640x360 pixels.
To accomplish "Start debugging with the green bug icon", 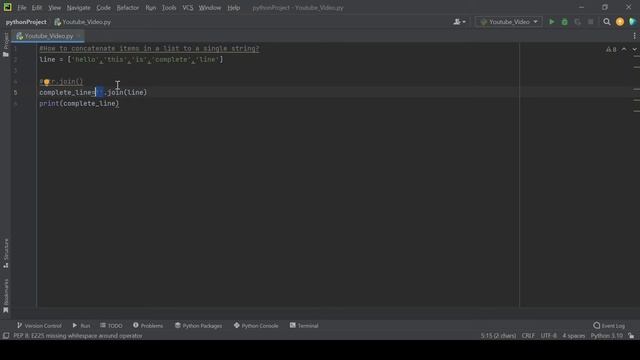I will pos(564,22).
